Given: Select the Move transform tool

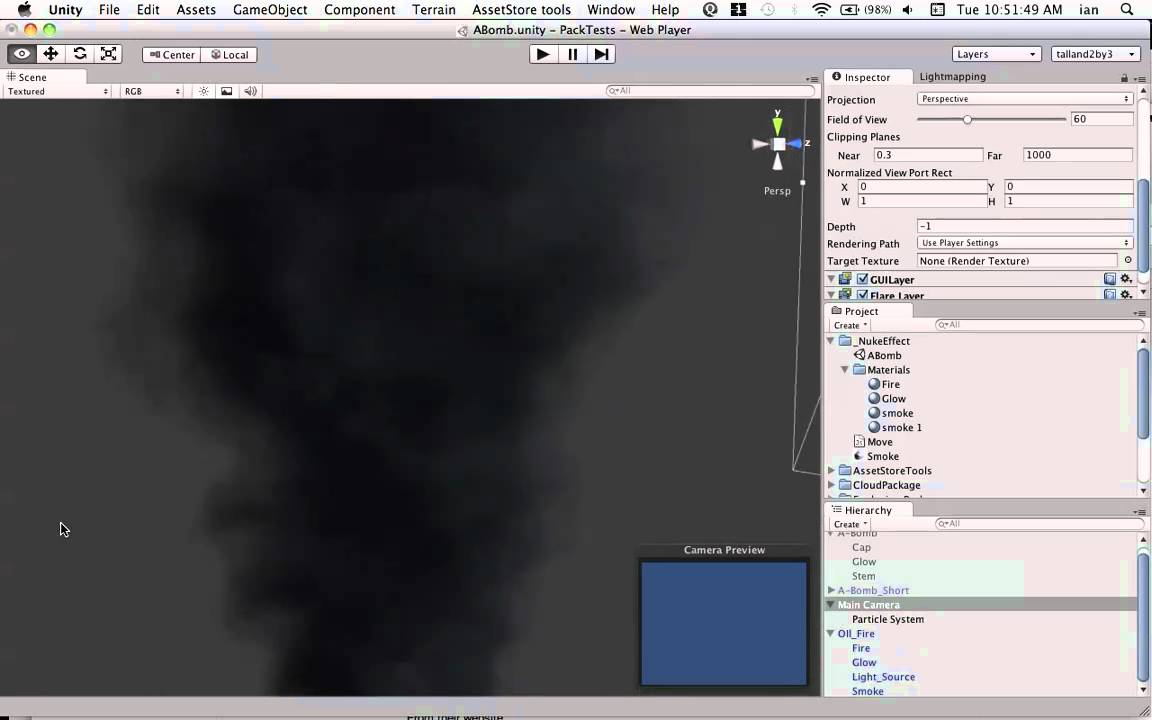Looking at the screenshot, I should click(x=51, y=54).
